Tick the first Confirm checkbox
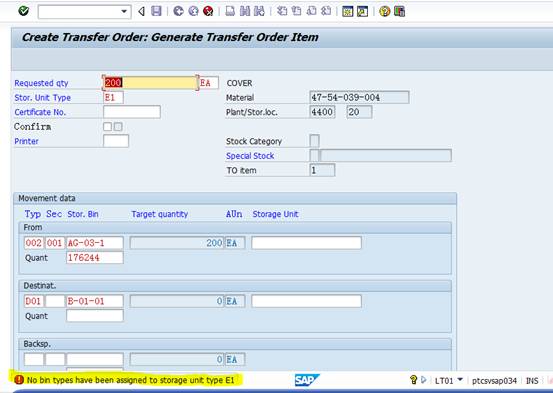The height and width of the screenshot is (393, 553). (x=107, y=127)
